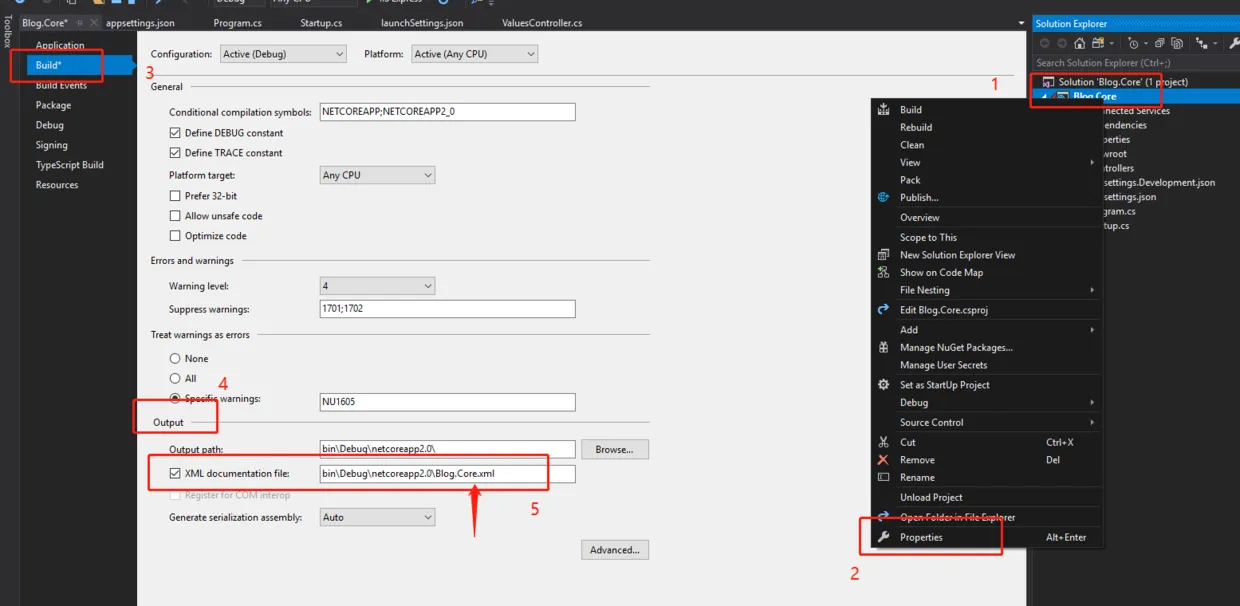Click the New Solution Explorer View icon
The width and height of the screenshot is (1240, 606).
click(883, 255)
